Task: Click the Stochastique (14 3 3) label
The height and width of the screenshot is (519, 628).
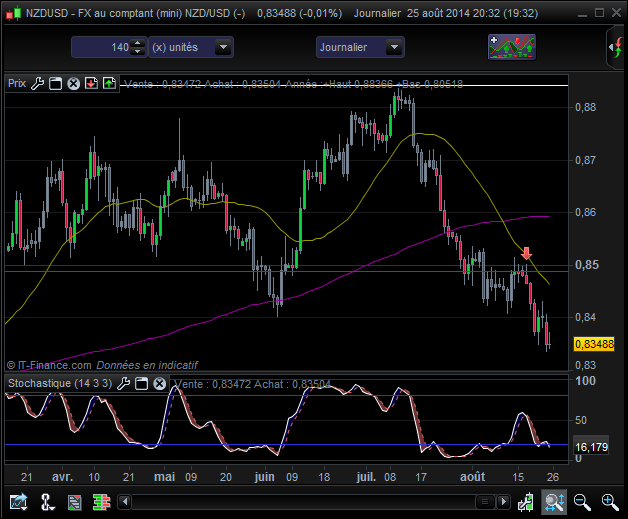Action: pyautogui.click(x=60, y=383)
